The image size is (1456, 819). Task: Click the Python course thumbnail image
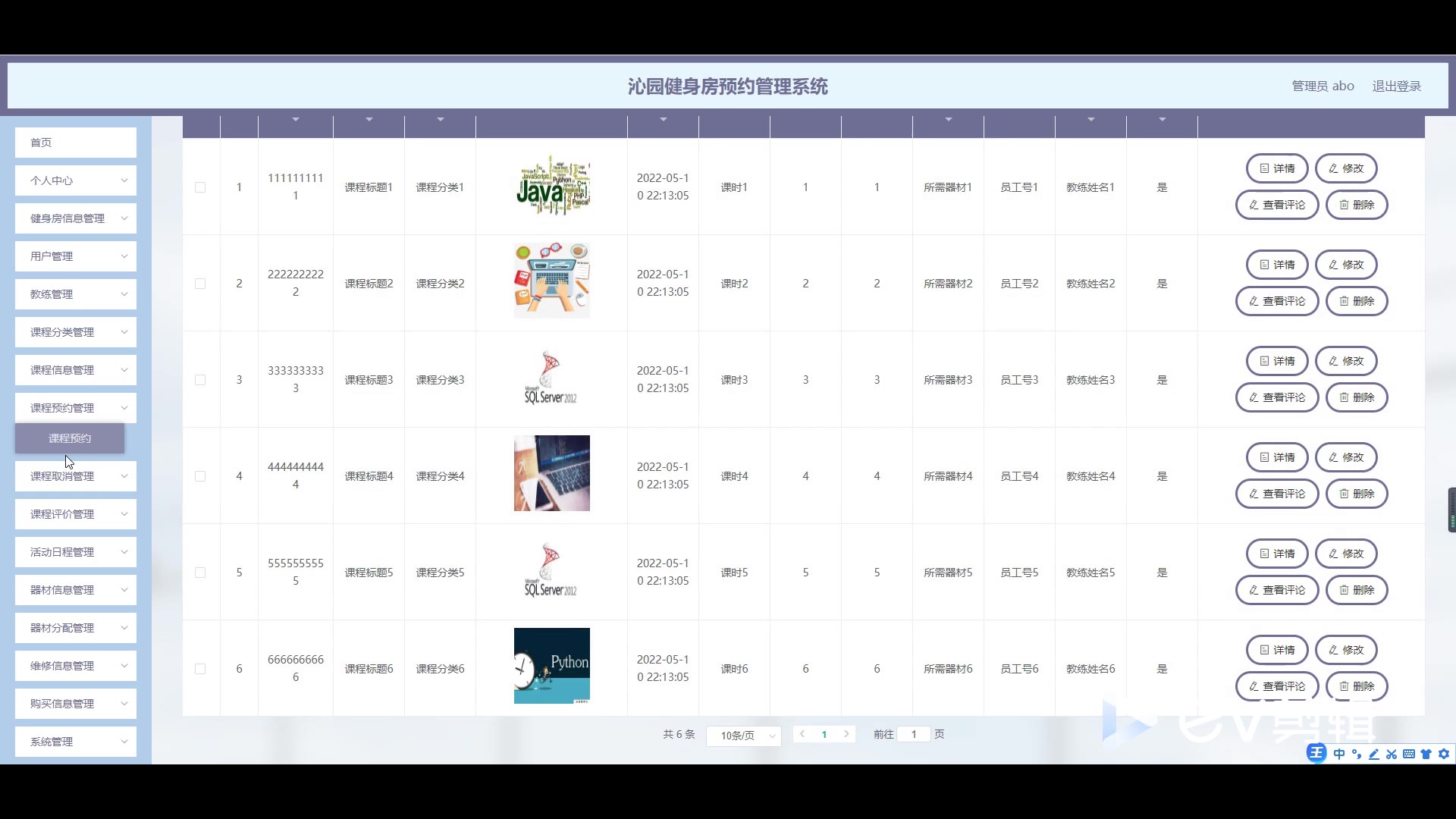[x=551, y=666]
